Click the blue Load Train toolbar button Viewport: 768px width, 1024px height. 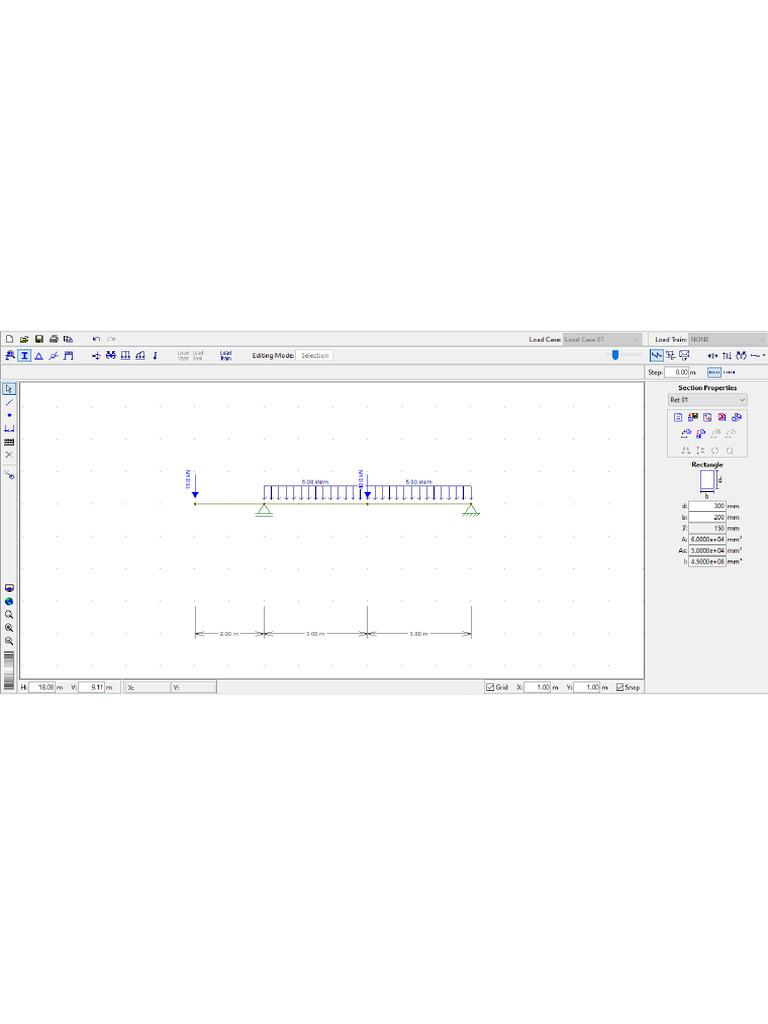(226, 356)
